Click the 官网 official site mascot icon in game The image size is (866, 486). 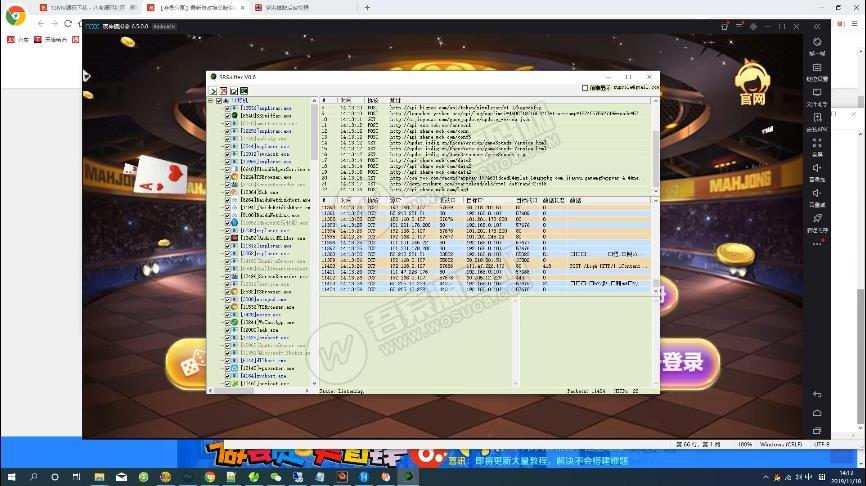pos(752,83)
